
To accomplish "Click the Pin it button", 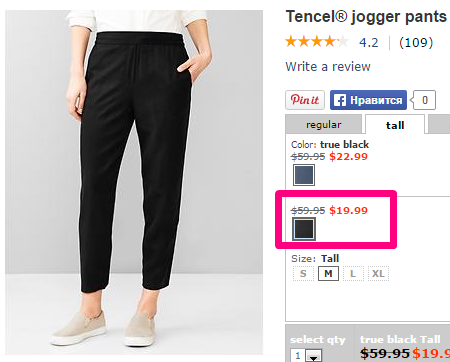I will coord(305,100).
